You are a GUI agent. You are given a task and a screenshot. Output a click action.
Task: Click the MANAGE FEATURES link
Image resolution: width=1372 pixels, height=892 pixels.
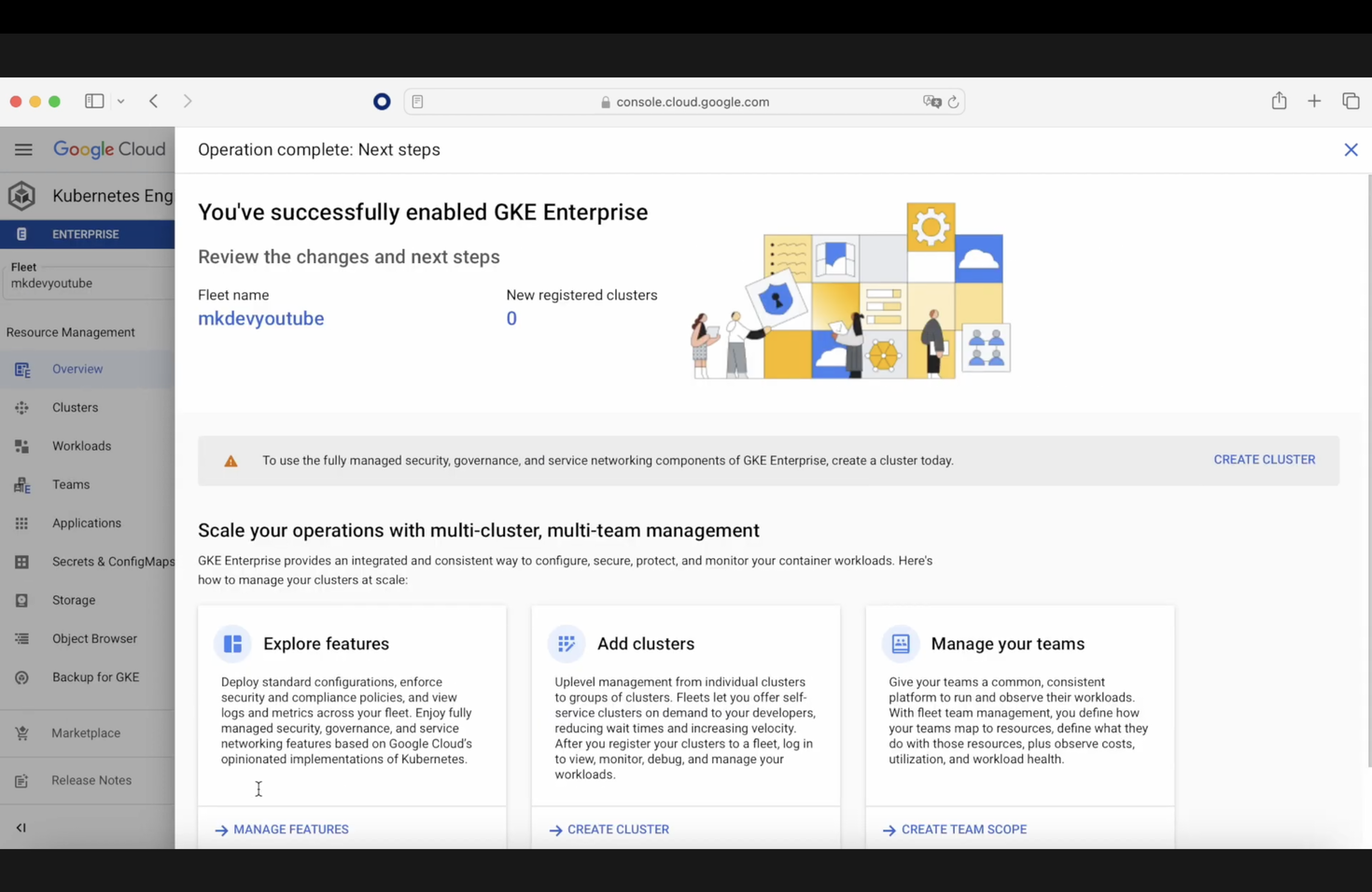[x=282, y=829]
